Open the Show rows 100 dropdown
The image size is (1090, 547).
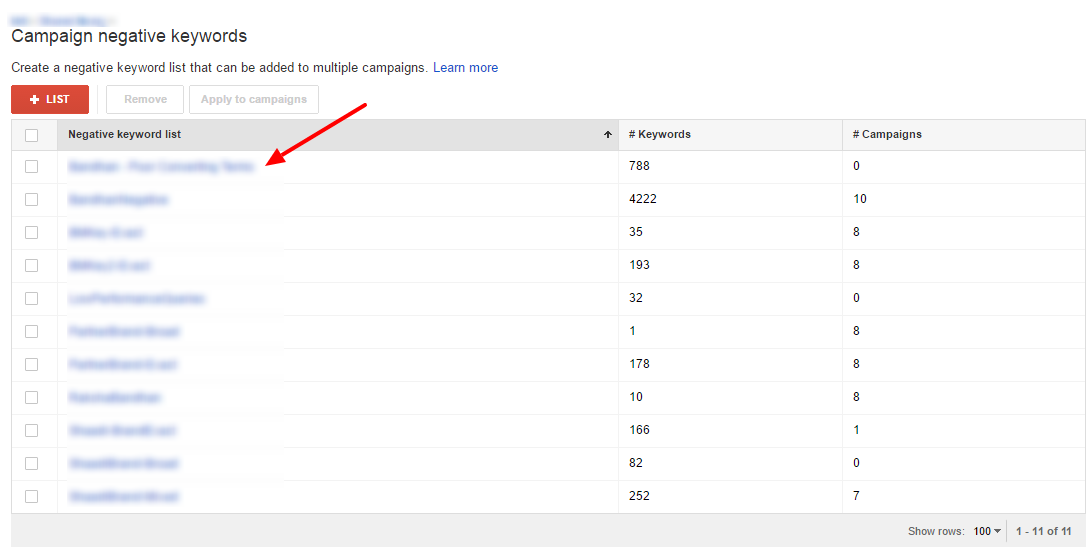click(986, 531)
